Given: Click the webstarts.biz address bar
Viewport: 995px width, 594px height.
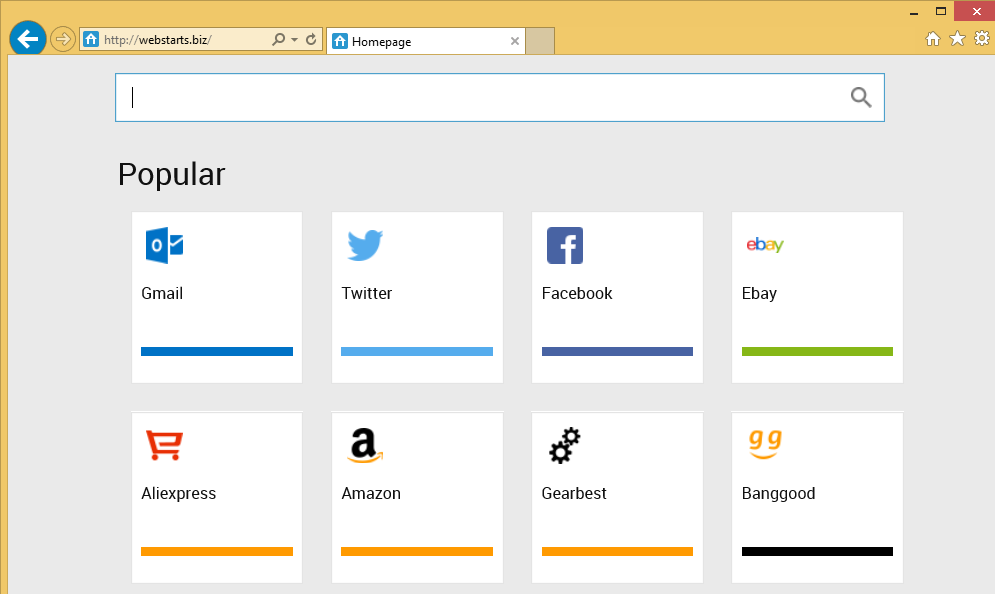Looking at the screenshot, I should point(180,40).
